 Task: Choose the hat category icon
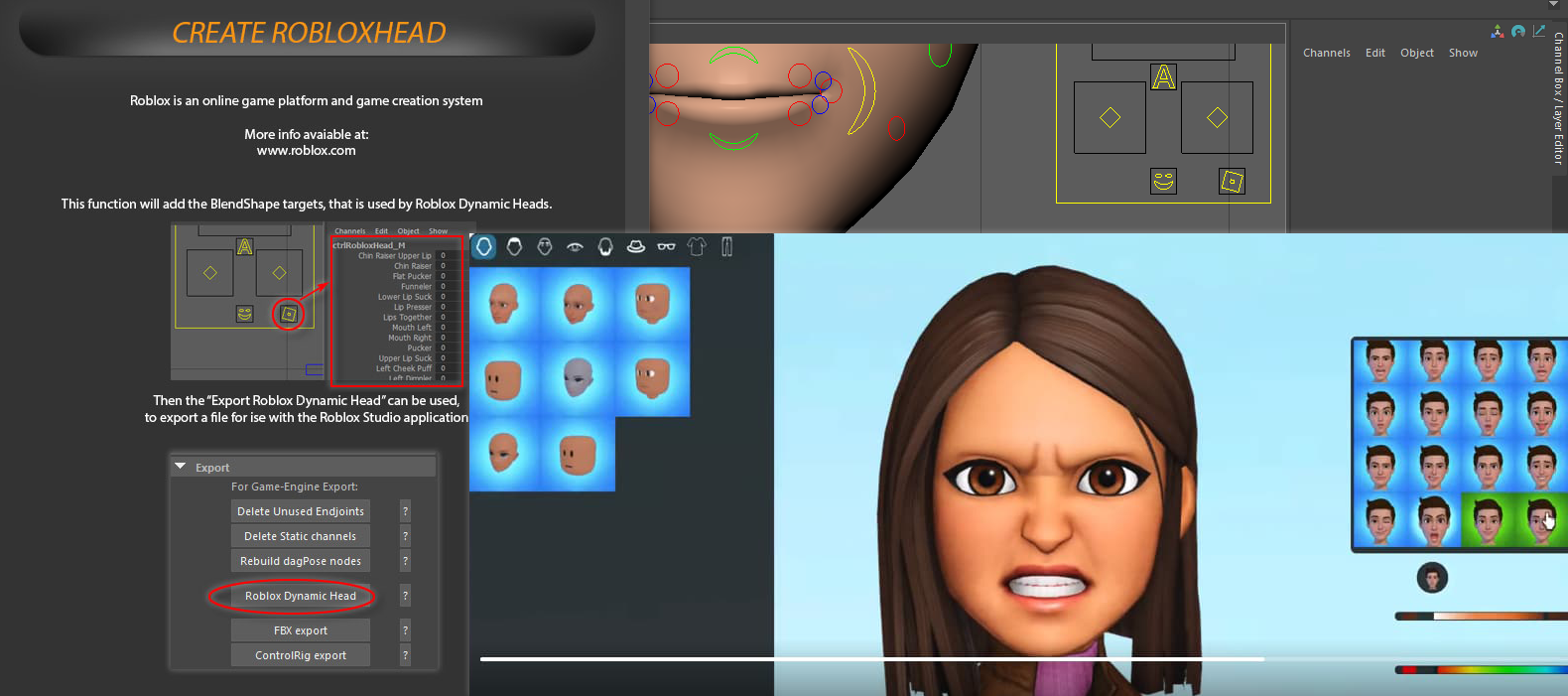point(636,246)
